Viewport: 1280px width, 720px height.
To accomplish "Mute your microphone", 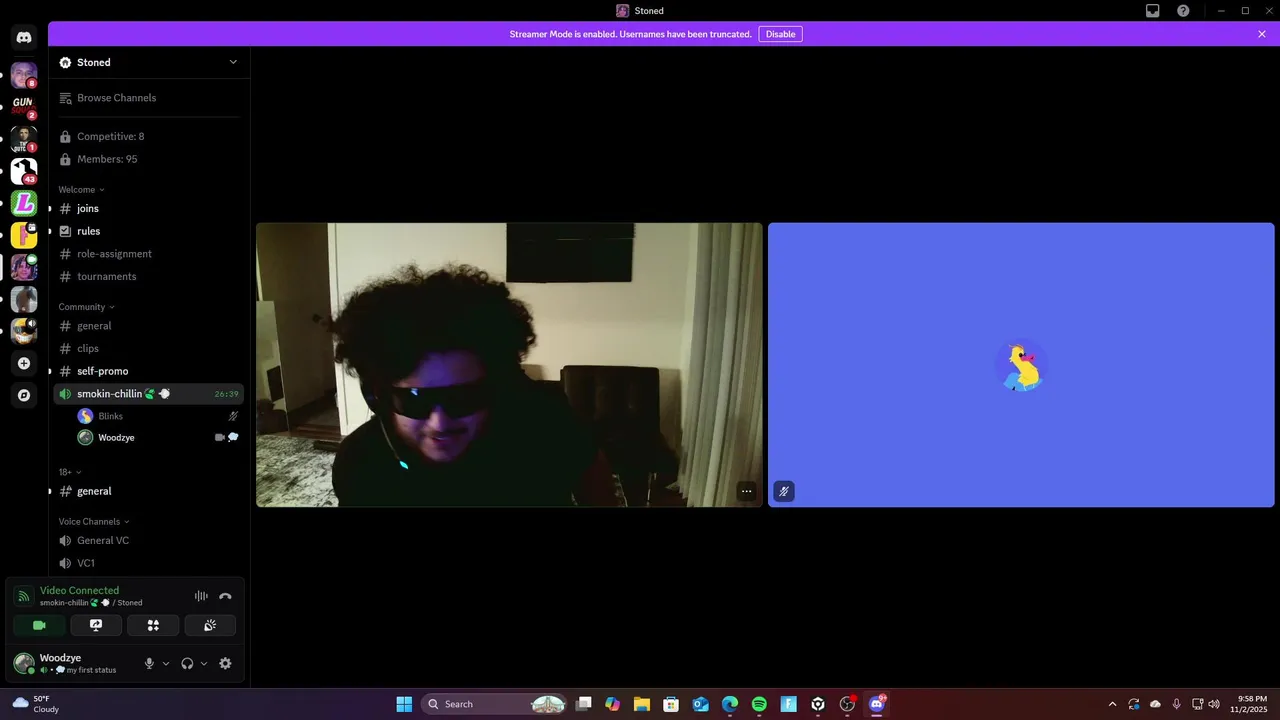I will coord(149,663).
